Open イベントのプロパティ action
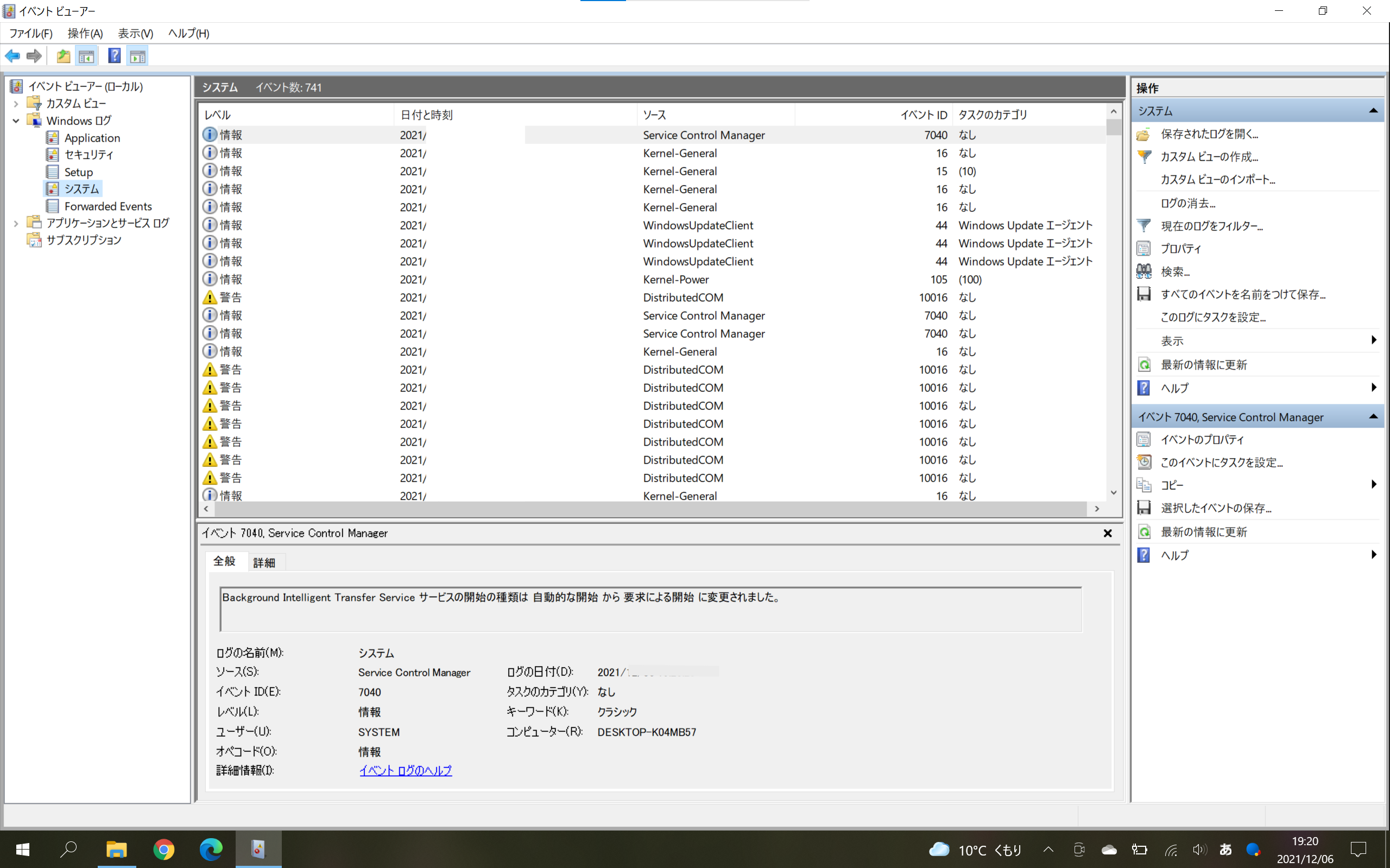The image size is (1390, 868). [x=1202, y=440]
